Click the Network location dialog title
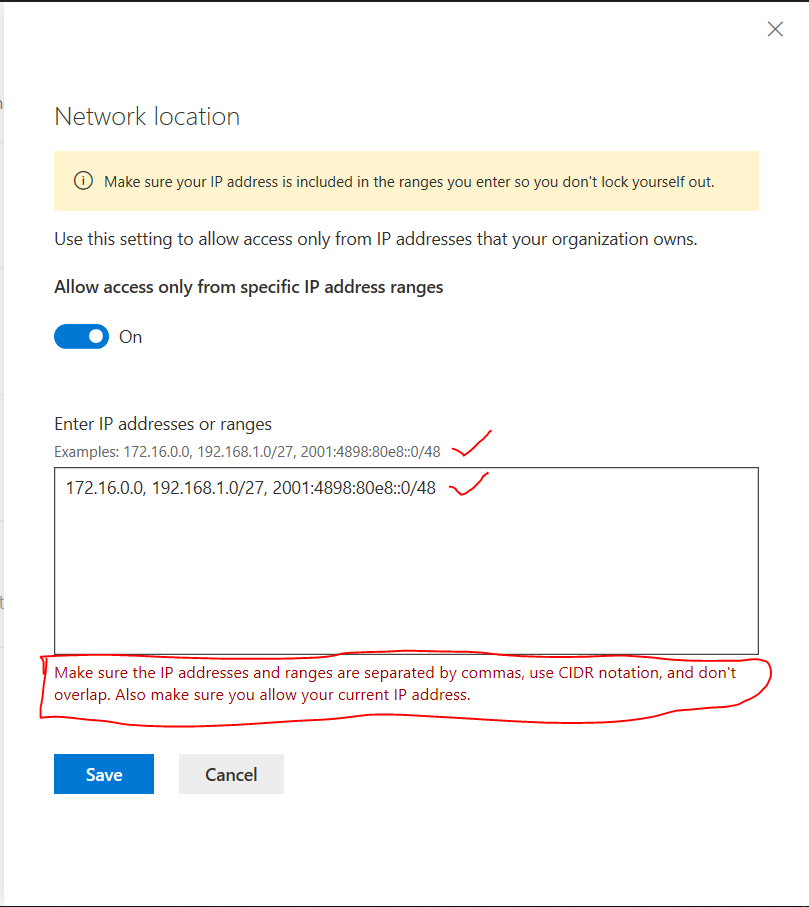Viewport: 809px width, 907px height. click(x=147, y=117)
